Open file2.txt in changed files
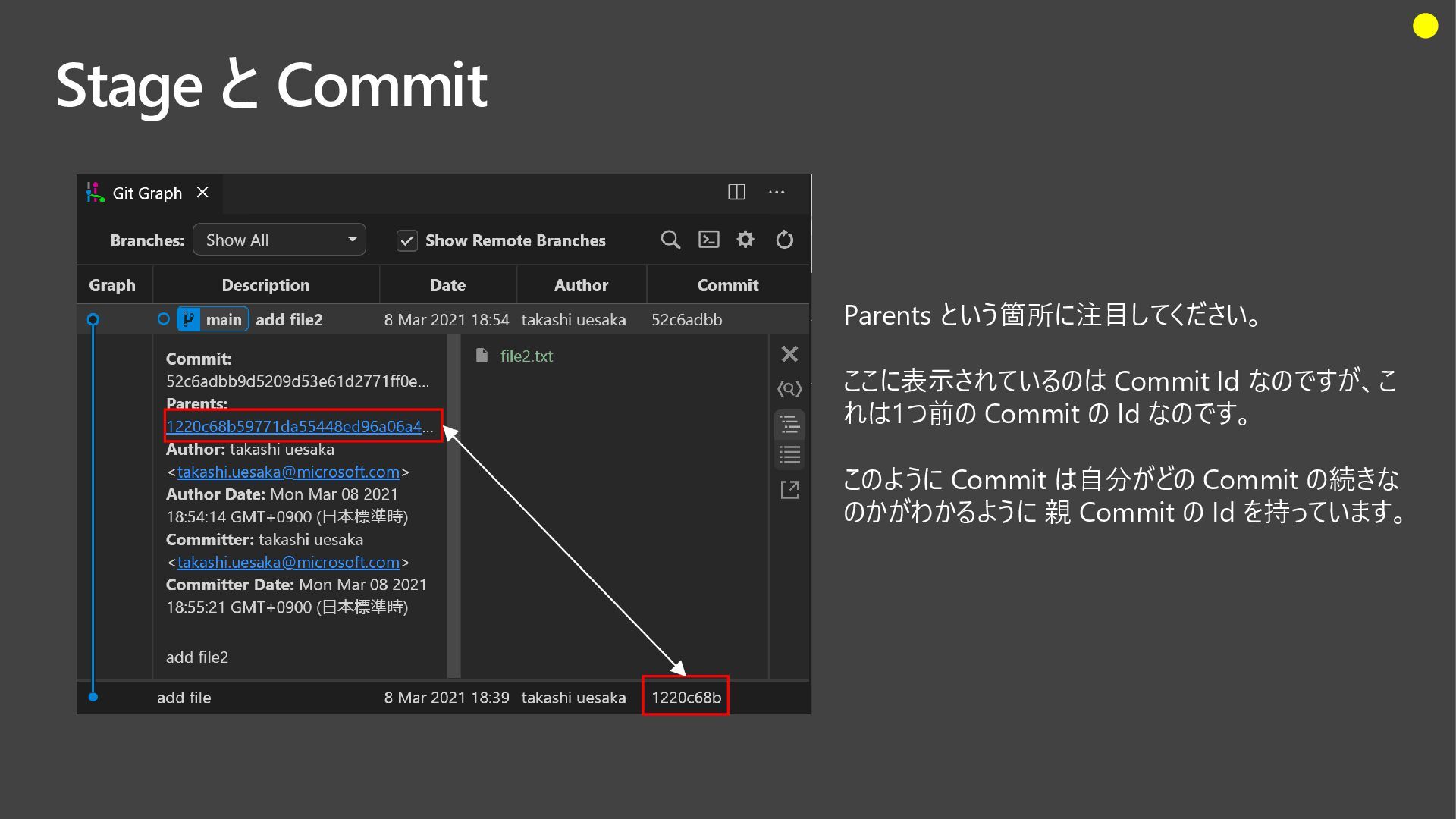The width and height of the screenshot is (1456, 819). click(x=526, y=356)
